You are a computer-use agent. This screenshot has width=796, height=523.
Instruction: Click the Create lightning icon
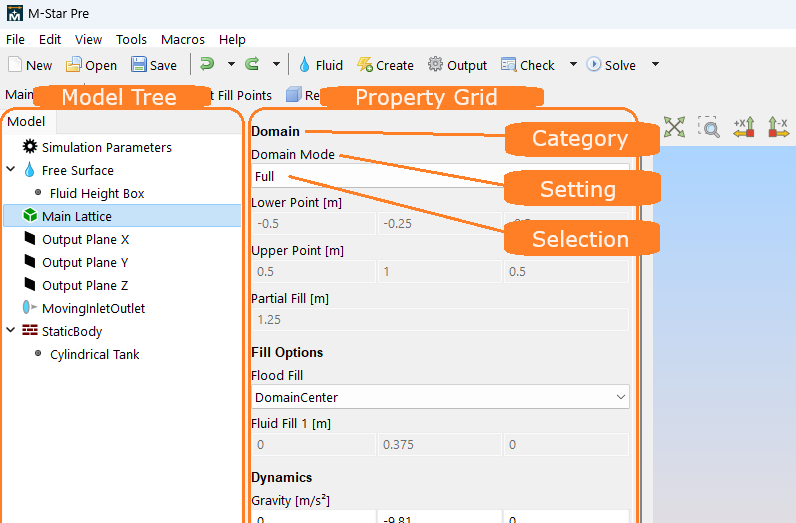tap(364, 64)
